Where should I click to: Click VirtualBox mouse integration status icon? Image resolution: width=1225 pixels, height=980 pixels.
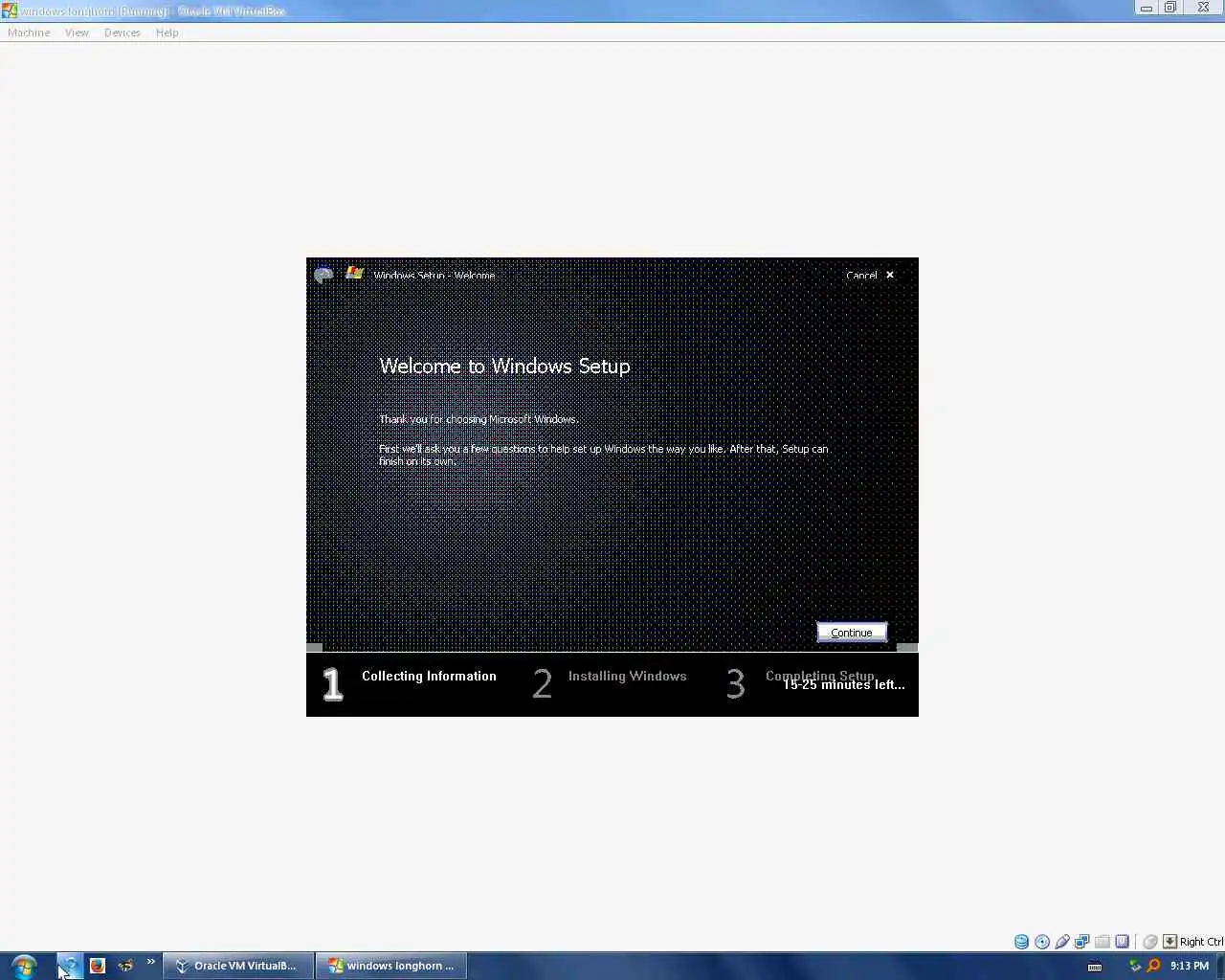[x=1150, y=942]
